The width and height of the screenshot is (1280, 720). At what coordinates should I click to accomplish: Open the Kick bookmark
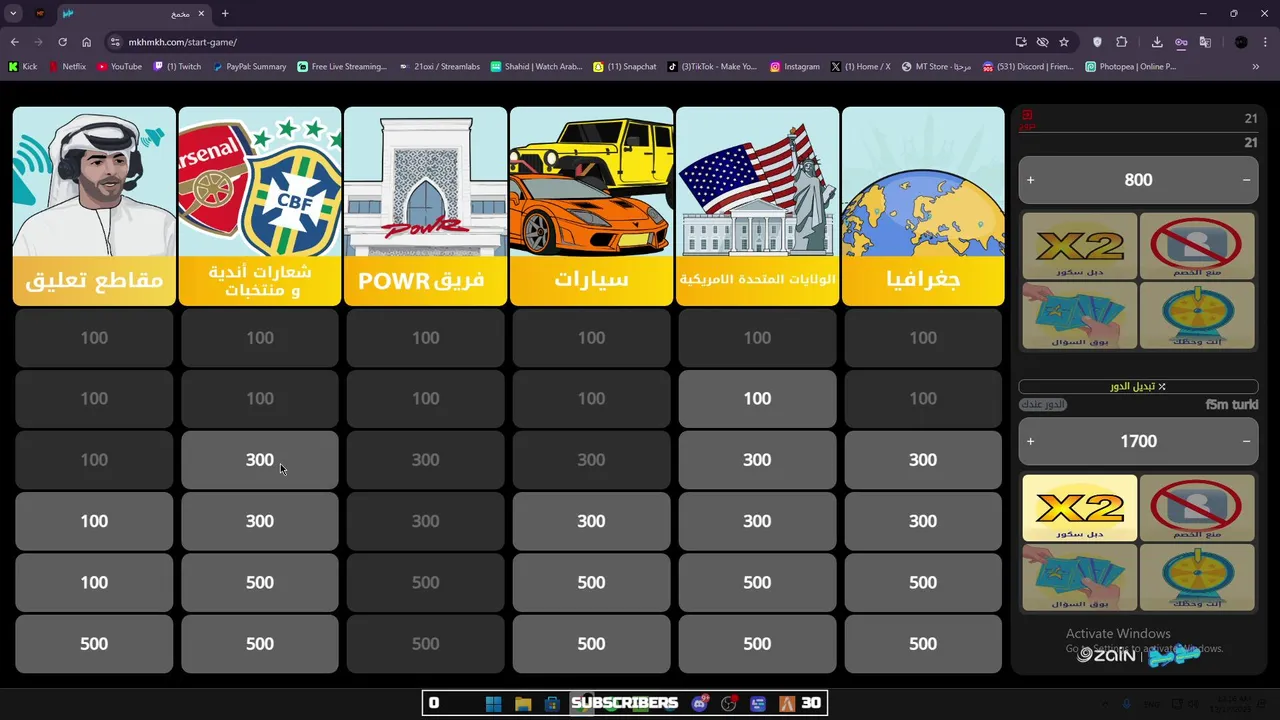23,67
